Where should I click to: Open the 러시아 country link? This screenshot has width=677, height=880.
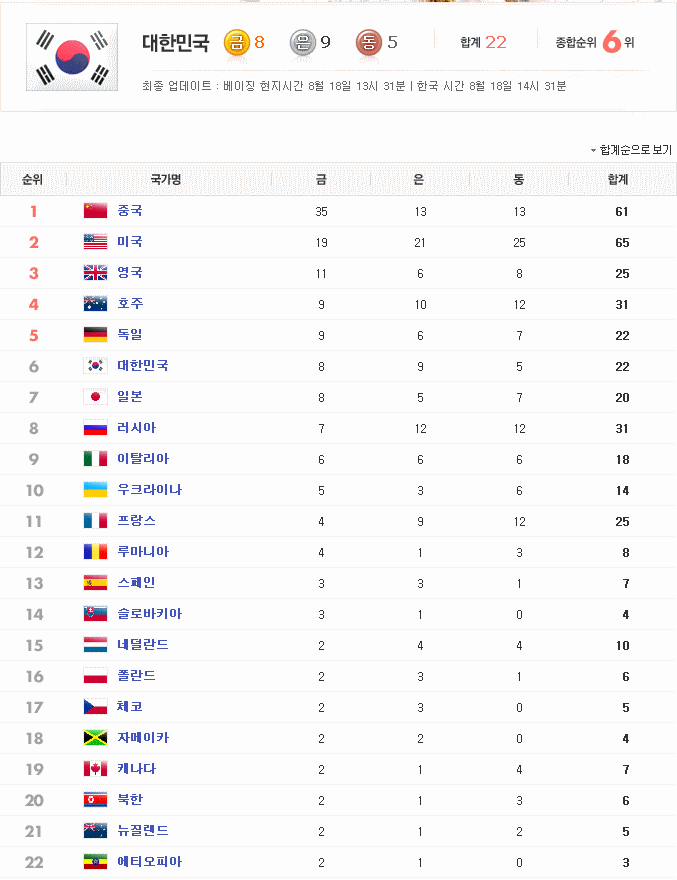(136, 427)
